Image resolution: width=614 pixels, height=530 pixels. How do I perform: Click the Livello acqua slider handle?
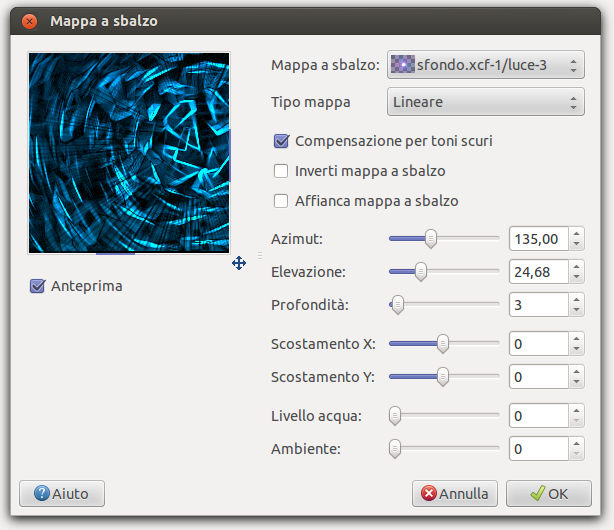pos(395,416)
